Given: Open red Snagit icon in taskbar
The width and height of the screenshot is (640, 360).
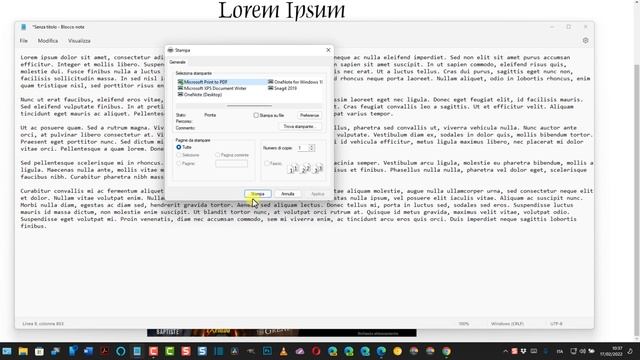Looking at the screenshot, I should pos(186,351).
